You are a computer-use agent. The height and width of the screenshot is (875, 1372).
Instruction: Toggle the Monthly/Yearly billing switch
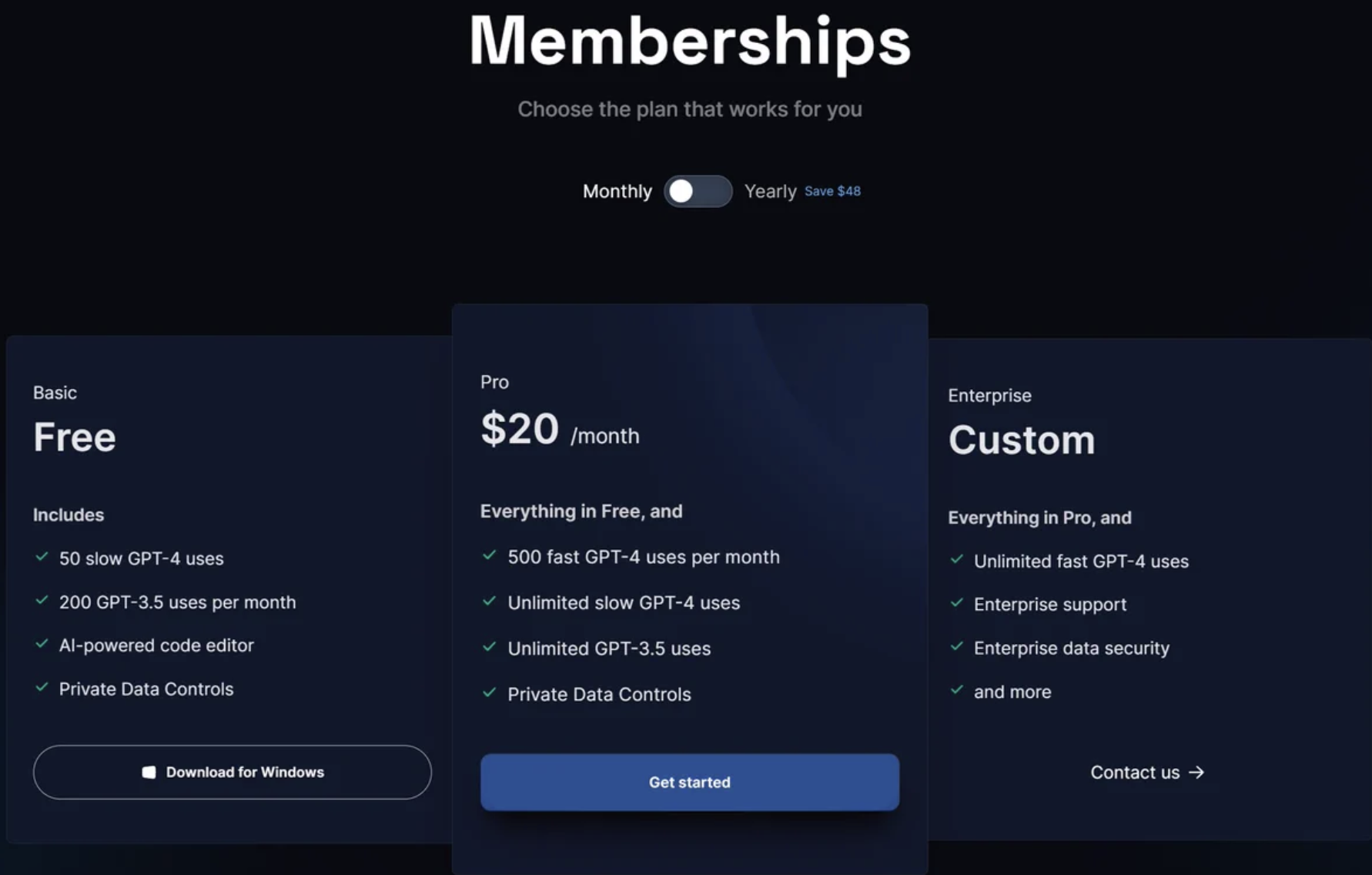[698, 191]
